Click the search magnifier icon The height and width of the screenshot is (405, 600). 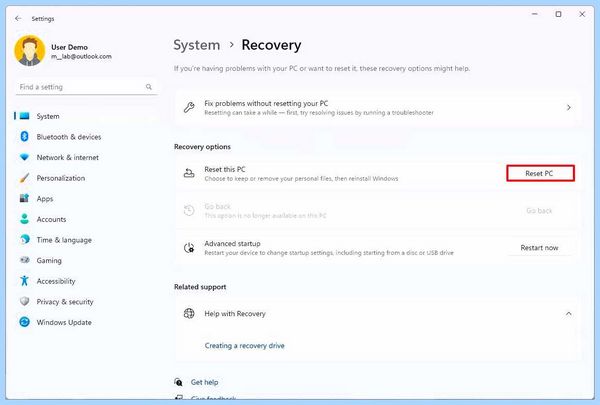149,87
